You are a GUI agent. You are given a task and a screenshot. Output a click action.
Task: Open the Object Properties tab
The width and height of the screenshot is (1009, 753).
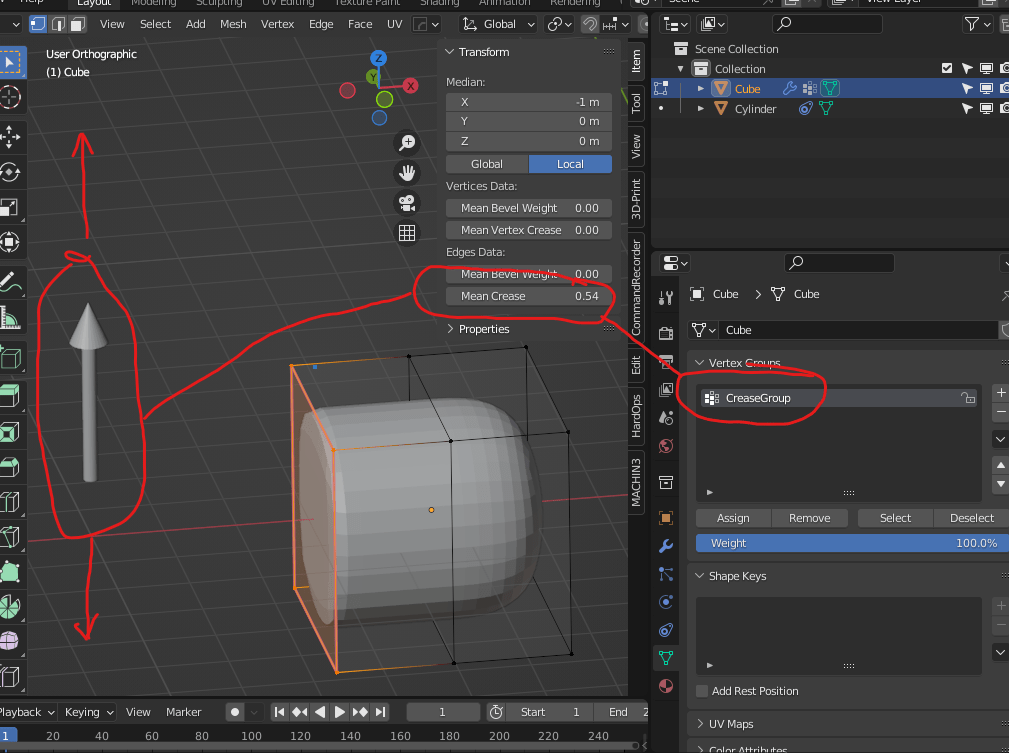point(666,518)
